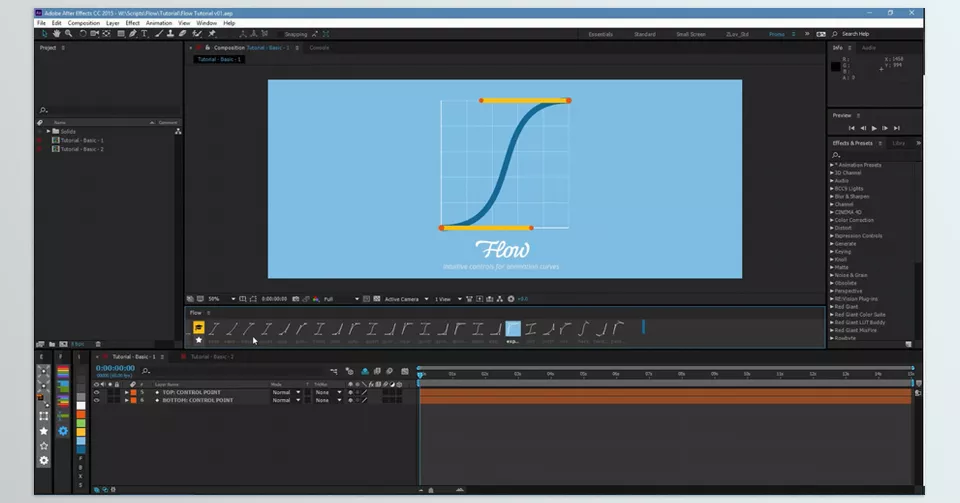Image resolution: width=960 pixels, height=503 pixels.
Task: Hide the BOTTOM: CONTROL POINT layer
Action: coord(96,400)
